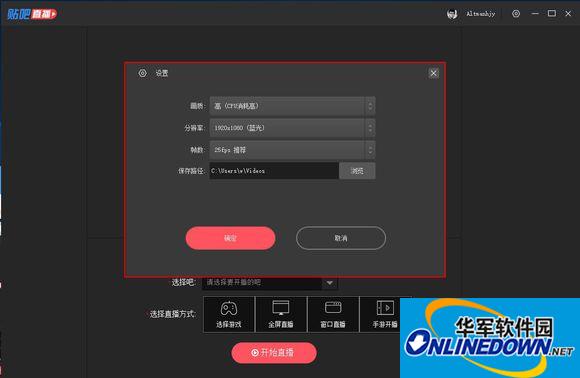The height and width of the screenshot is (378, 580).
Task: Click the user avatar next to Altmanhjy
Action: point(452,14)
